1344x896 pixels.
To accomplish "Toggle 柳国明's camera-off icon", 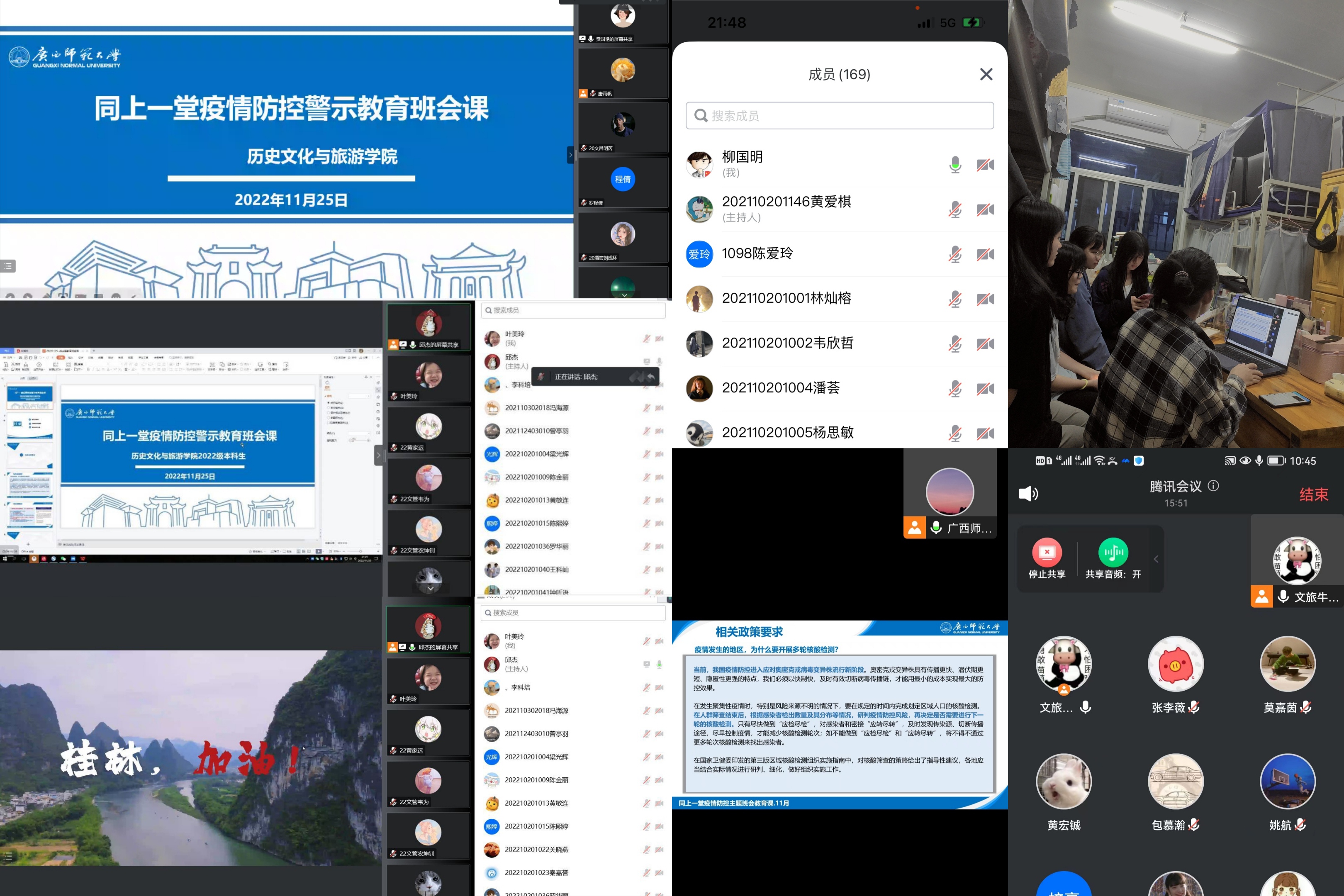I will coord(985,165).
